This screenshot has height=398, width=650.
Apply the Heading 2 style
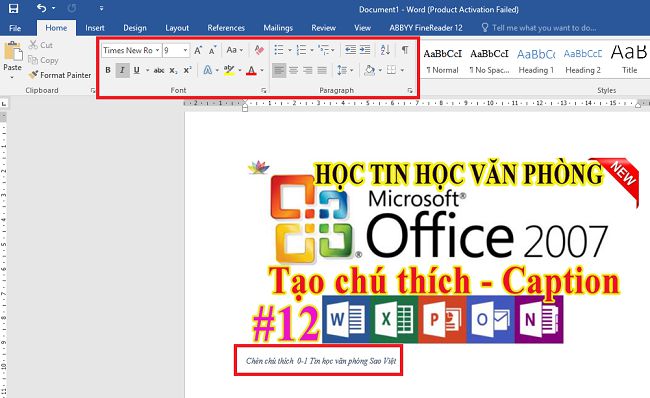(583, 61)
